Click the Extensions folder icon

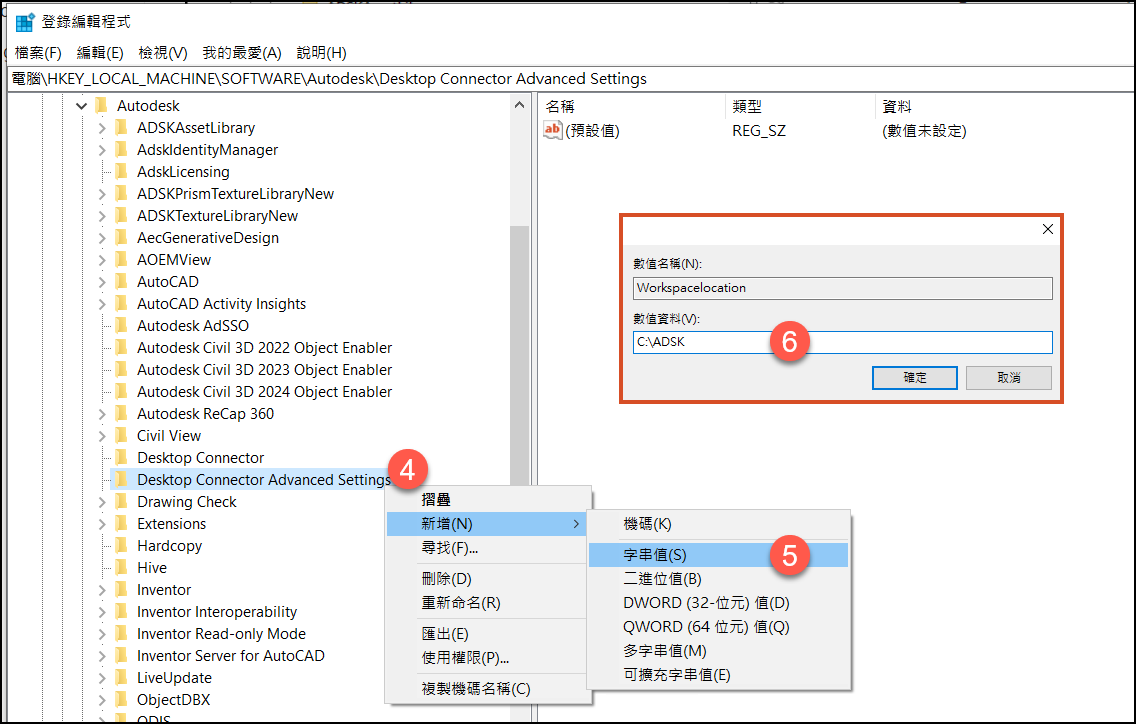coord(121,523)
